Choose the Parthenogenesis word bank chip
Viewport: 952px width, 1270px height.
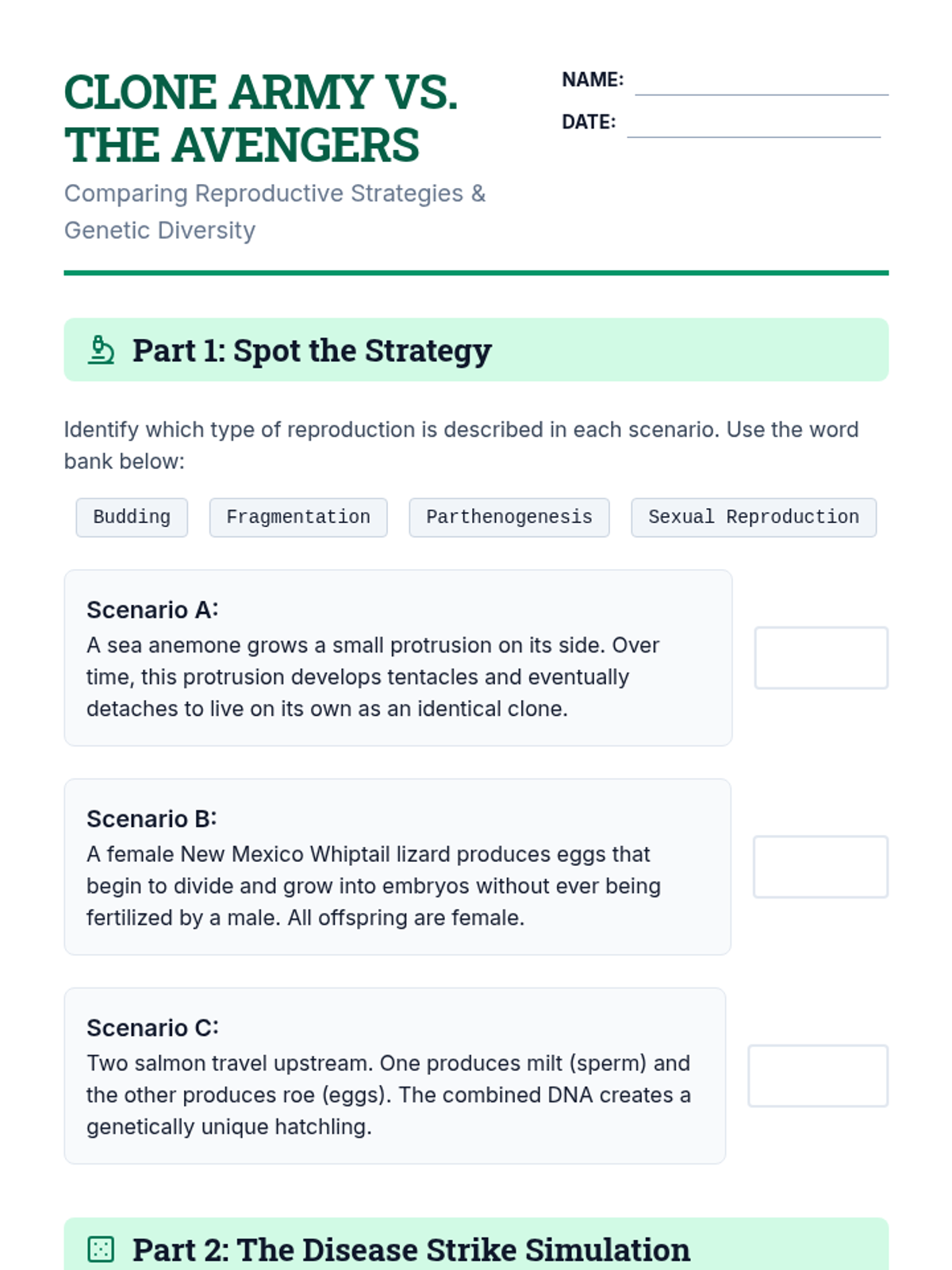(509, 518)
